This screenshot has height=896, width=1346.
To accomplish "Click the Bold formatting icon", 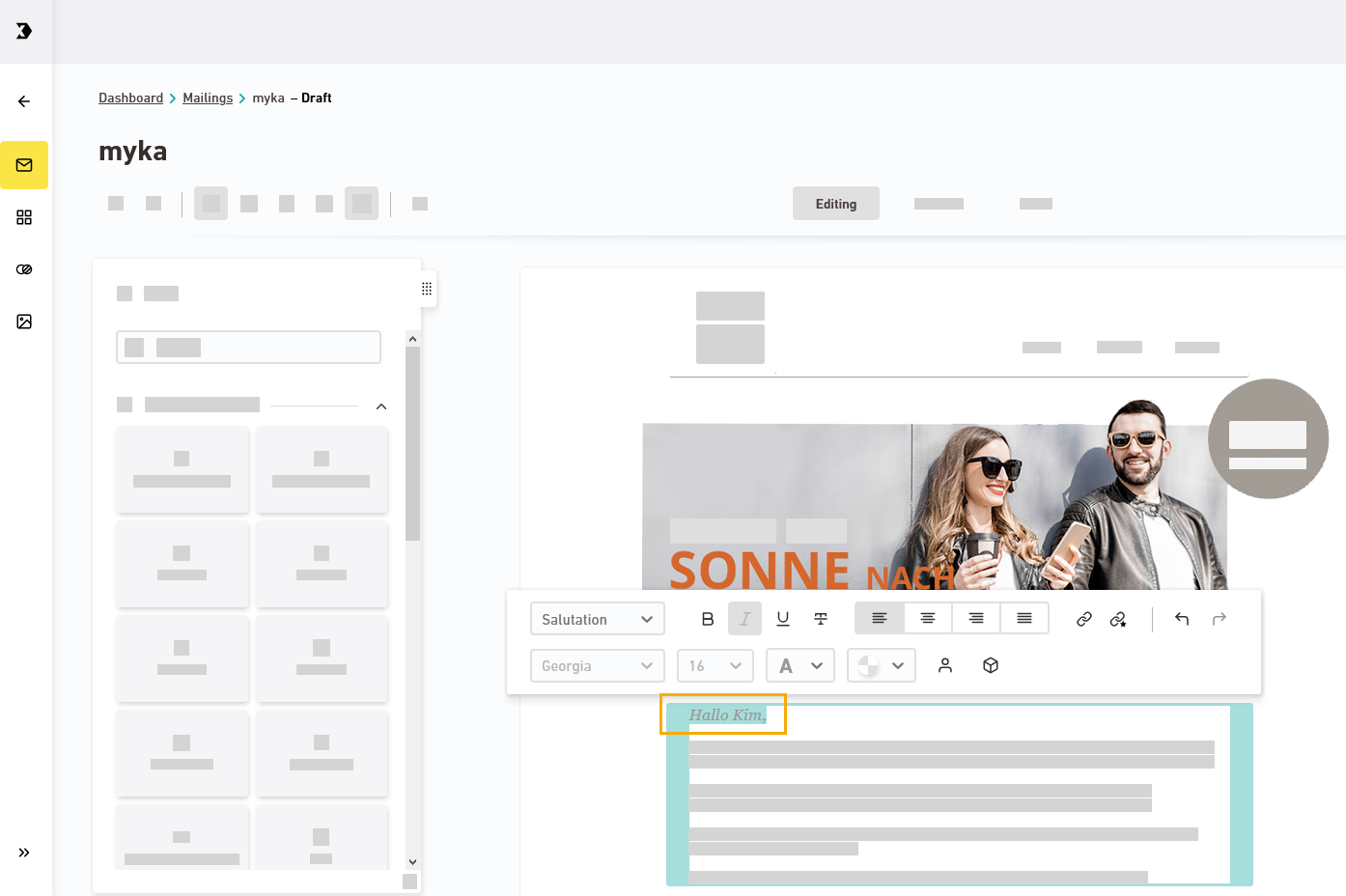I will point(708,619).
